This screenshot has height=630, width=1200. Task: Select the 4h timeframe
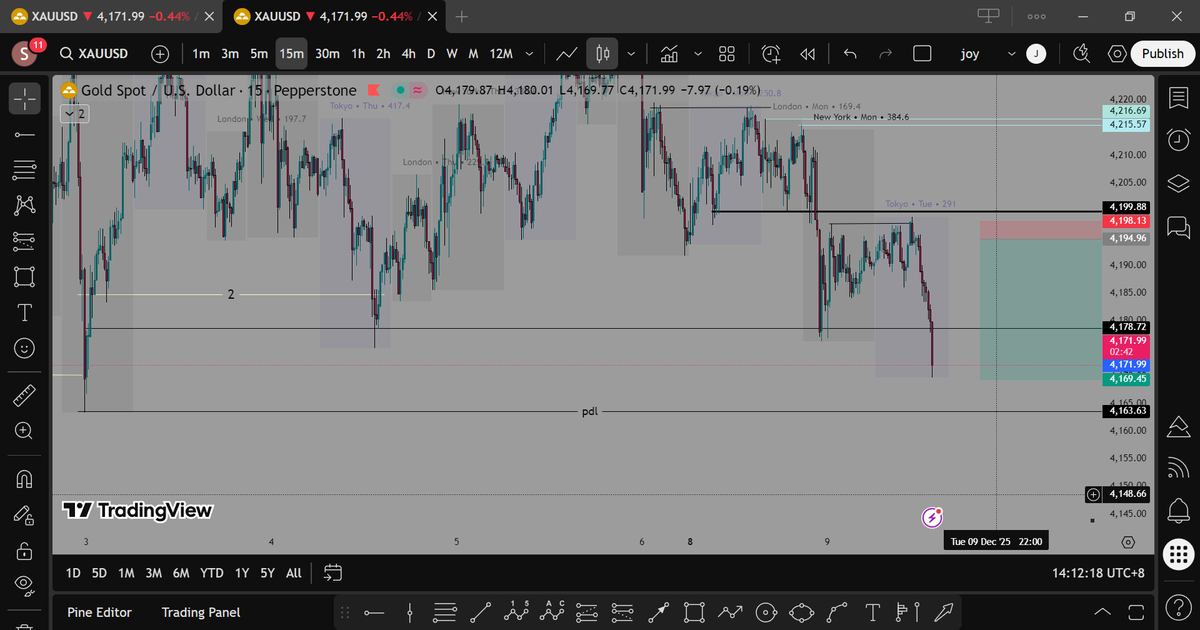point(408,54)
